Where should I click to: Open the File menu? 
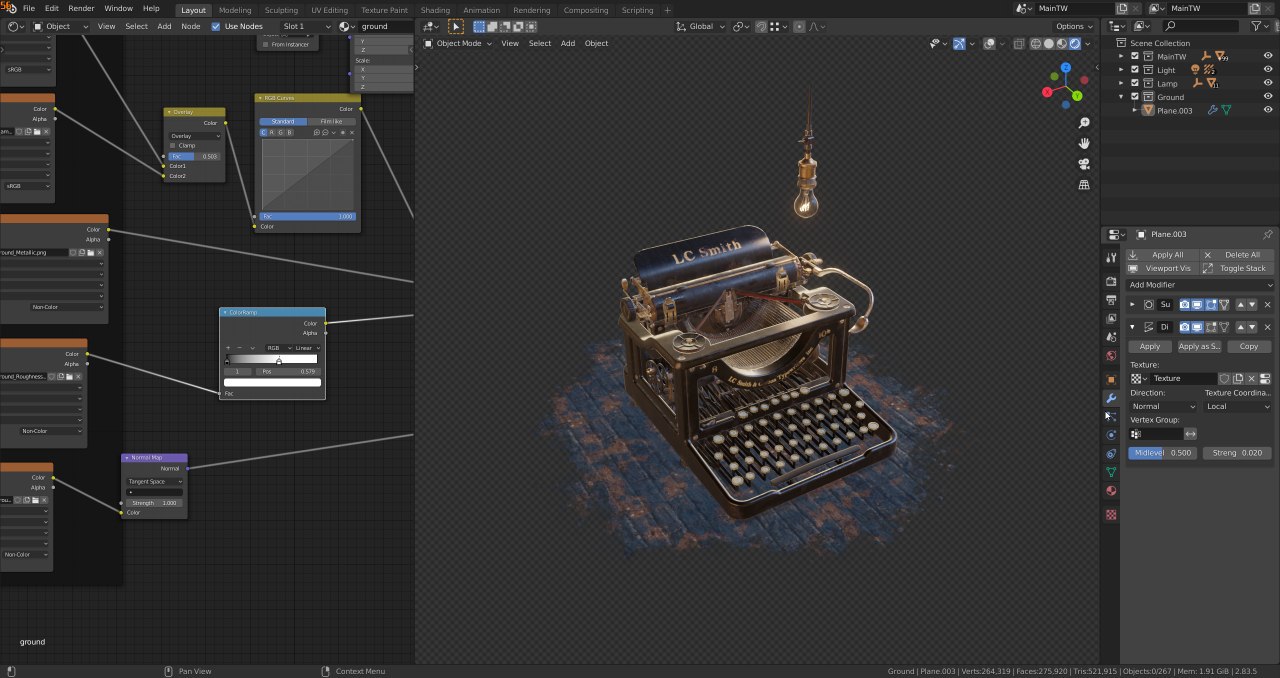coord(29,8)
